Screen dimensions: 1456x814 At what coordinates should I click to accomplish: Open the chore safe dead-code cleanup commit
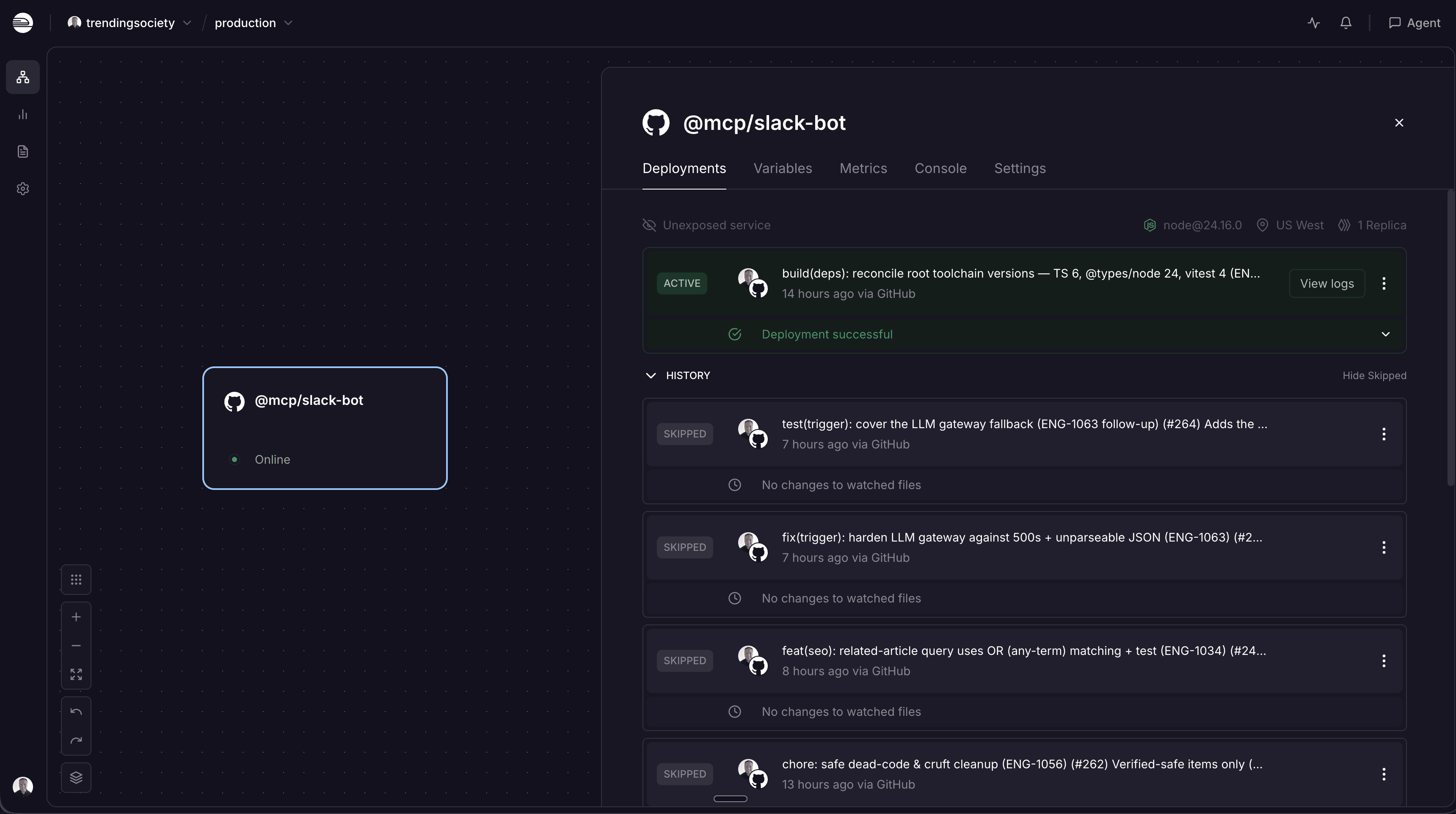(x=1022, y=764)
